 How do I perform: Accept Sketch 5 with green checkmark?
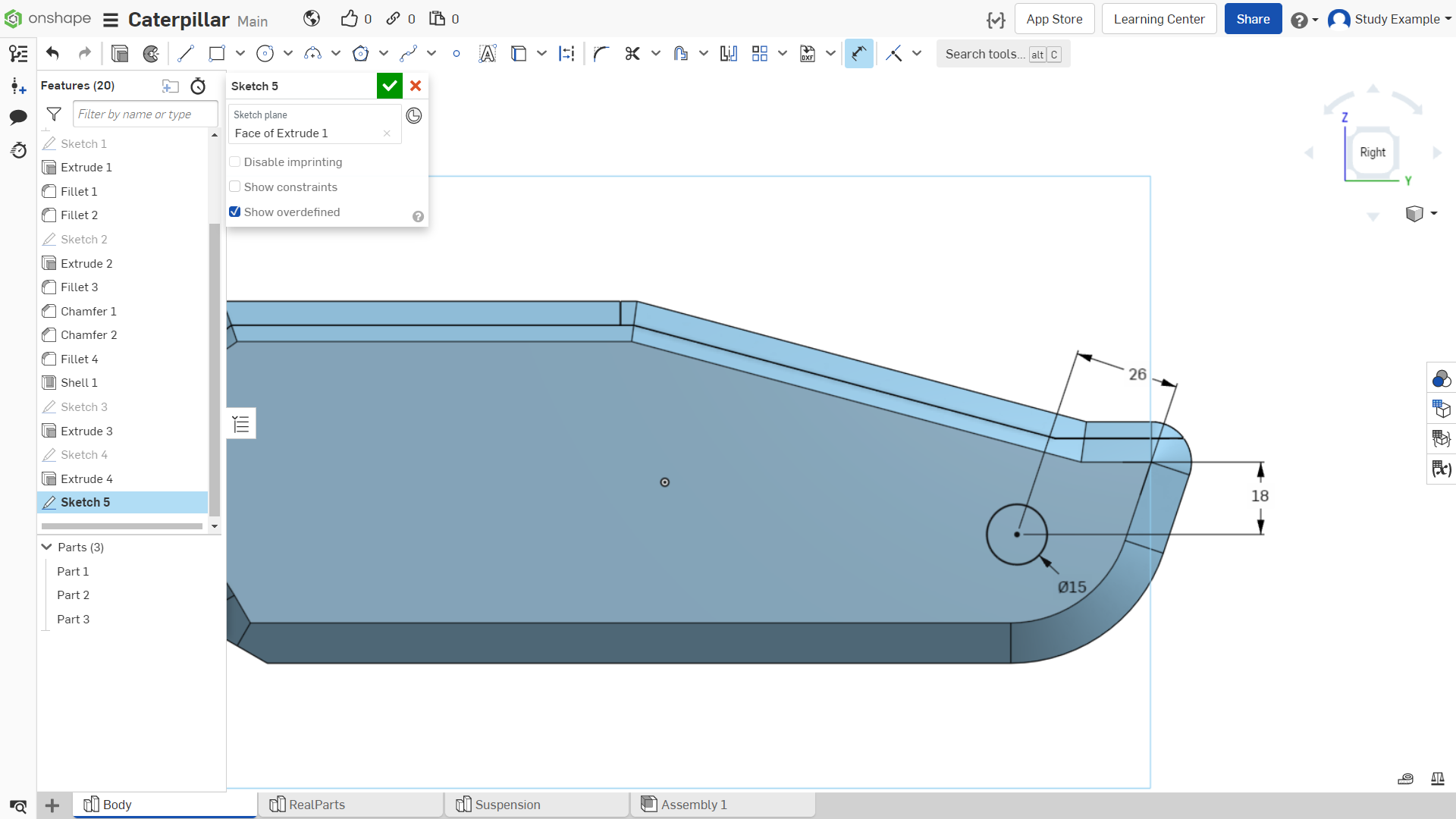click(390, 86)
